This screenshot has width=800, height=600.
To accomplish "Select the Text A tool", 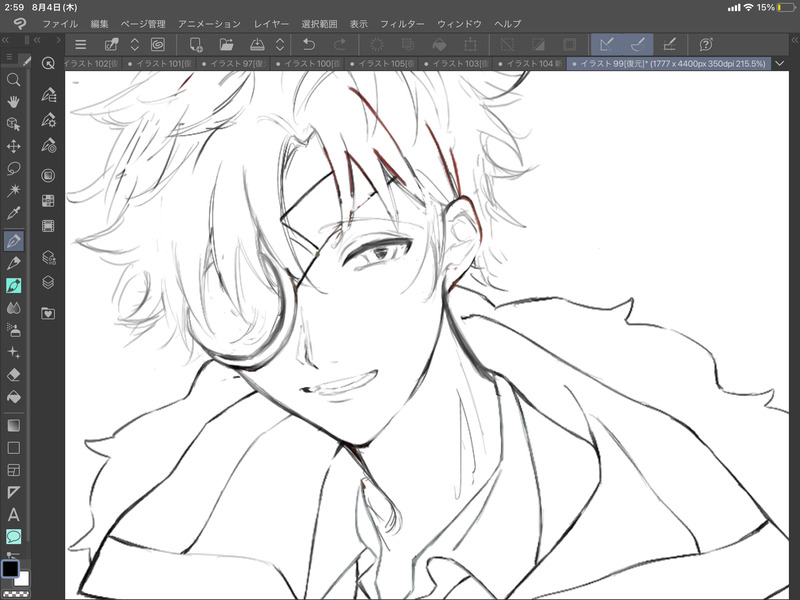I will click(14, 514).
